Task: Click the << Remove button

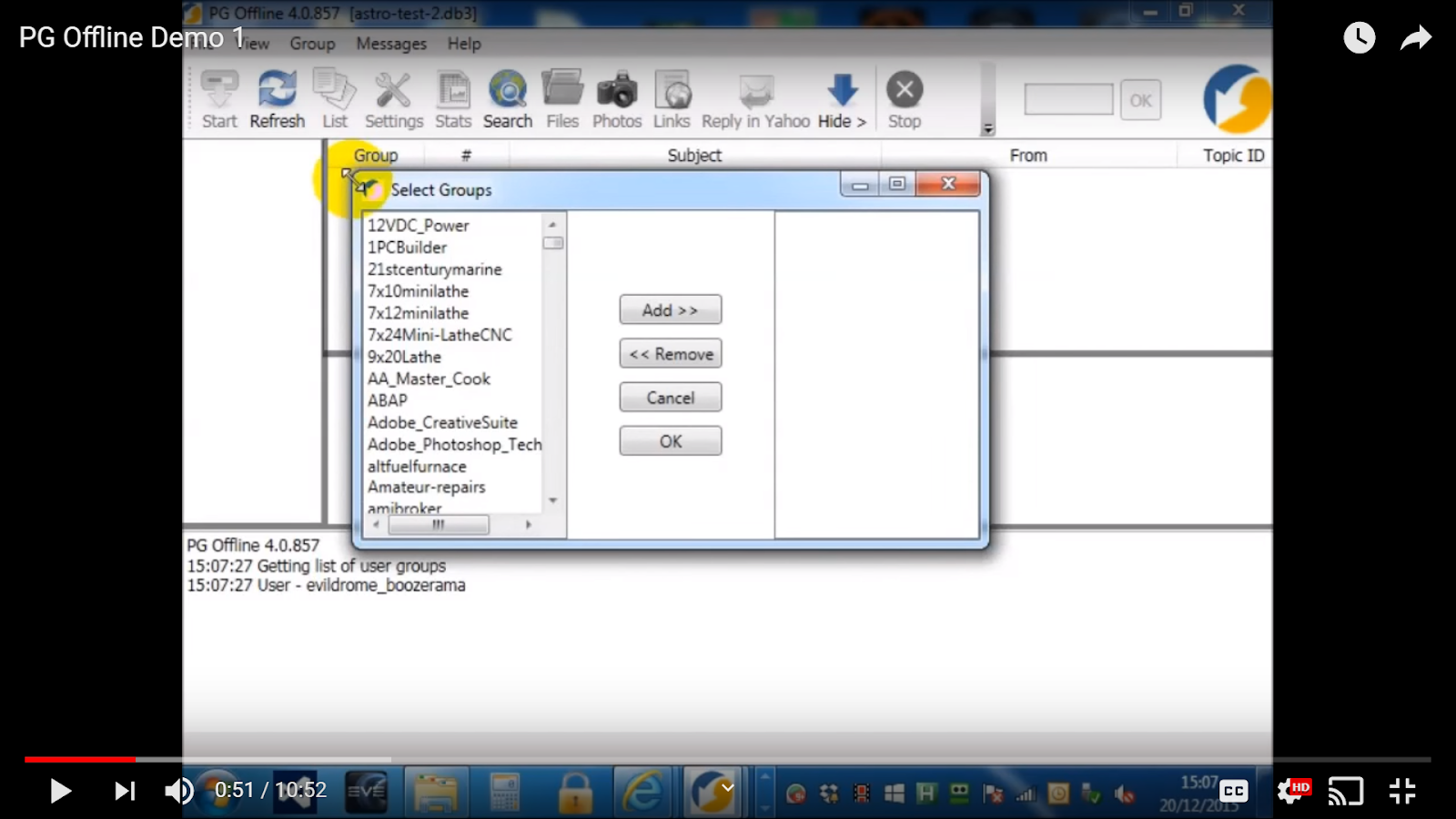Action: click(x=671, y=353)
